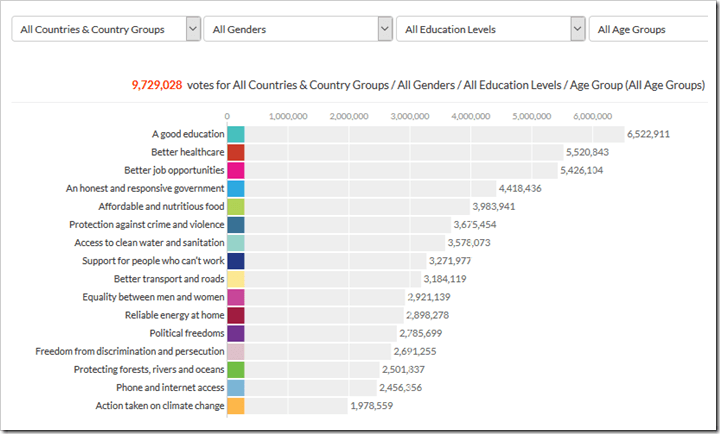The height and width of the screenshot is (434, 720).
Task: Select the green Affordable and nutritious food swatch
Action: [x=236, y=207]
